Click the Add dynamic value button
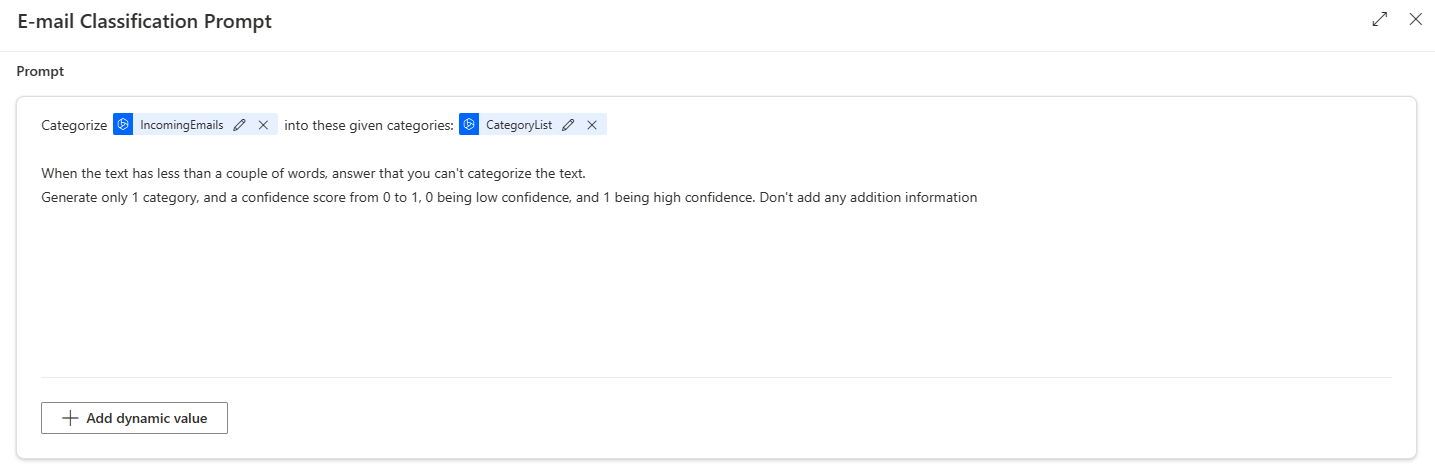This screenshot has height=470, width=1435. click(x=134, y=418)
